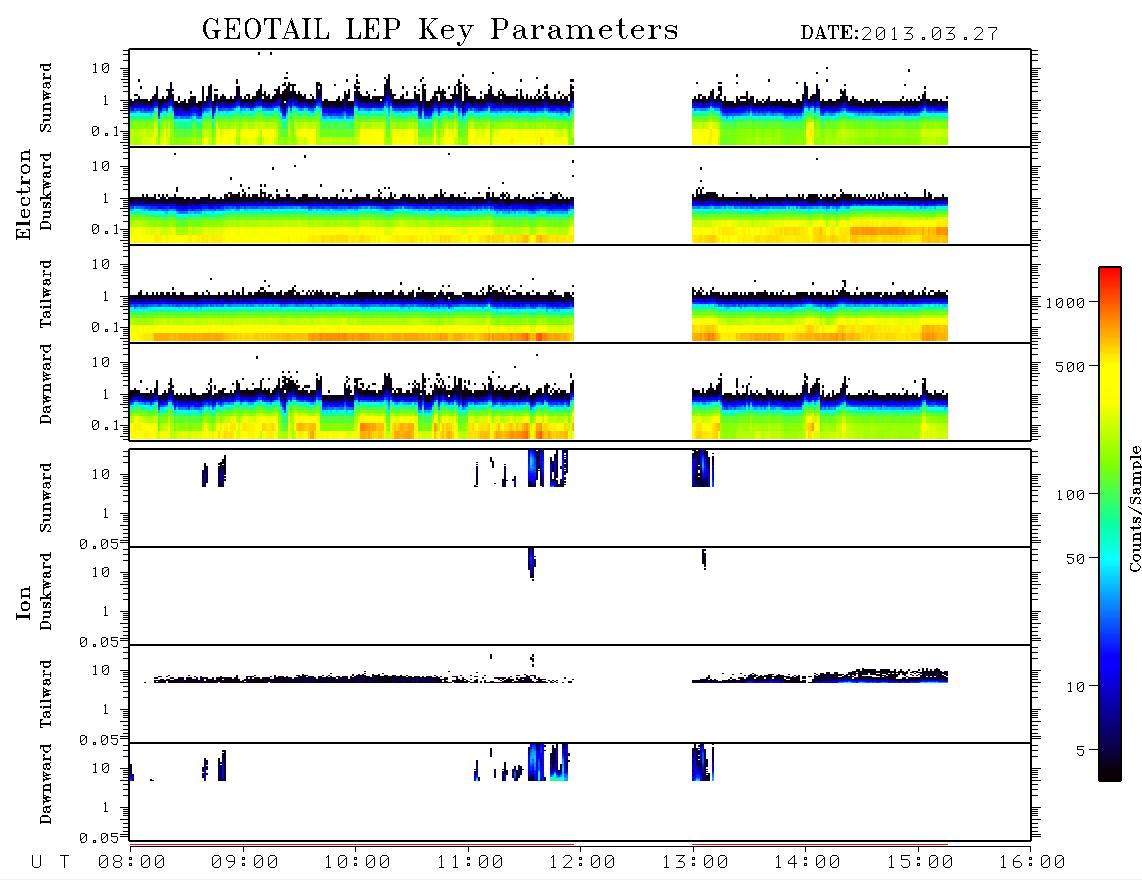The width and height of the screenshot is (1142, 880).
Task: Click the "08:00" time tick label
Action: [131, 863]
